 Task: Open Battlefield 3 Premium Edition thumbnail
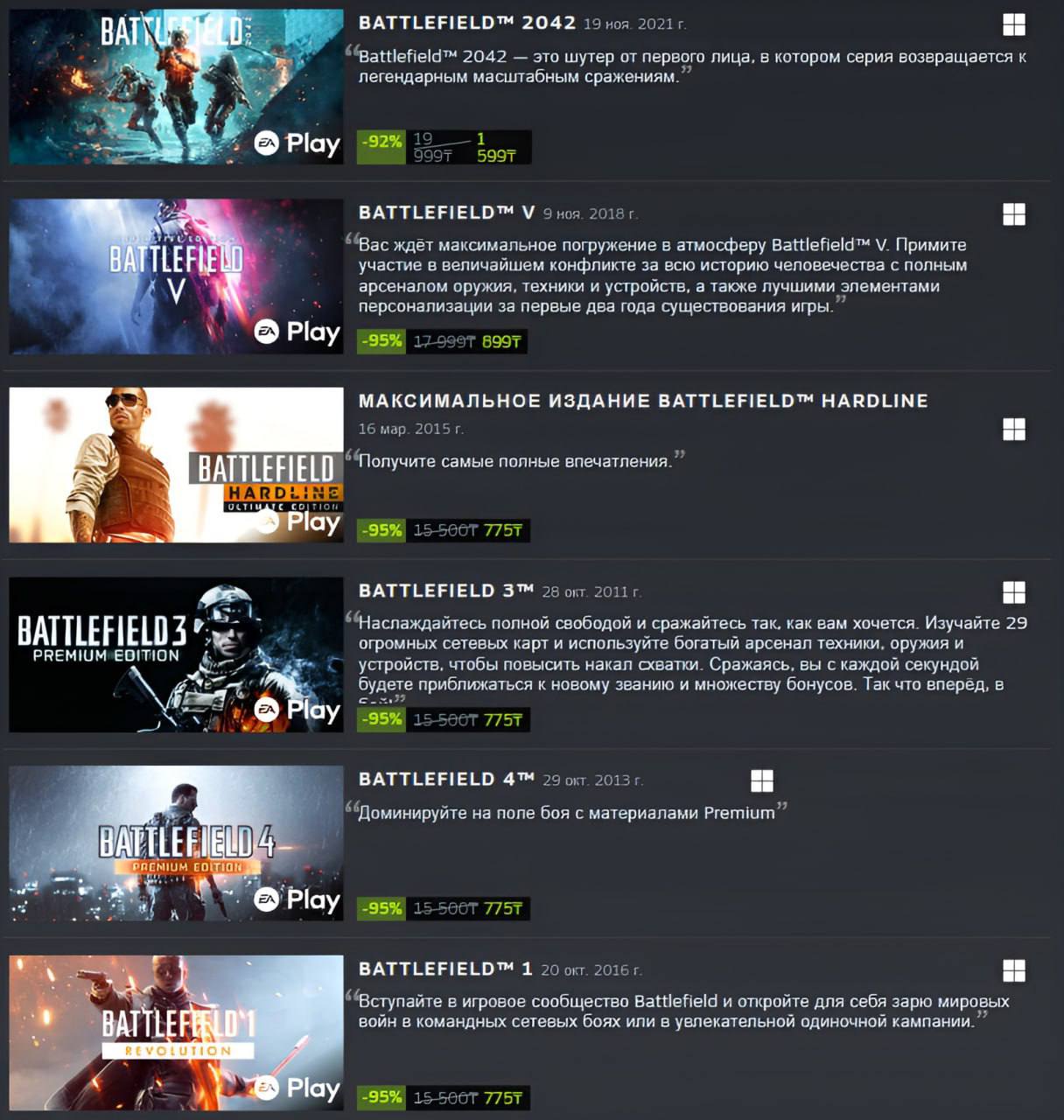176,654
